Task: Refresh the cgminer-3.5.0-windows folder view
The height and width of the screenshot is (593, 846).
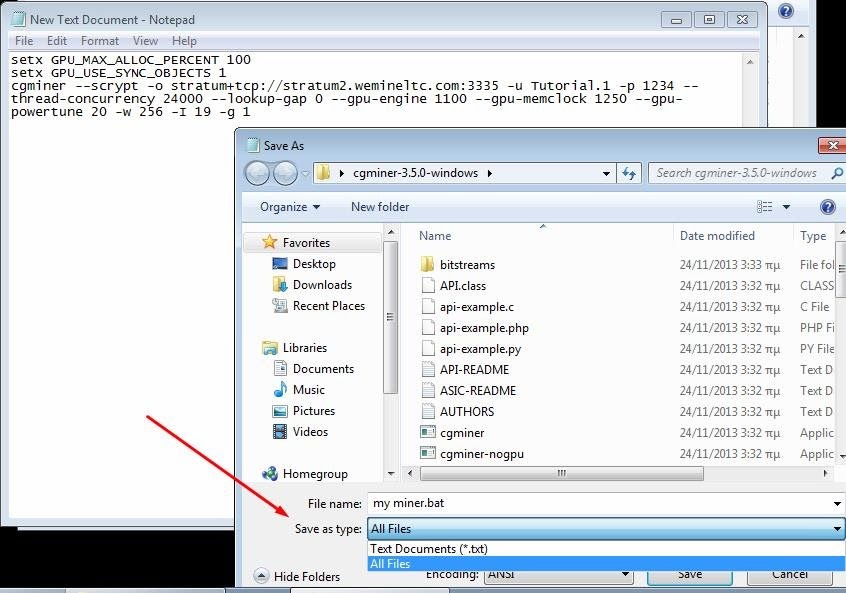Action: pyautogui.click(x=629, y=173)
